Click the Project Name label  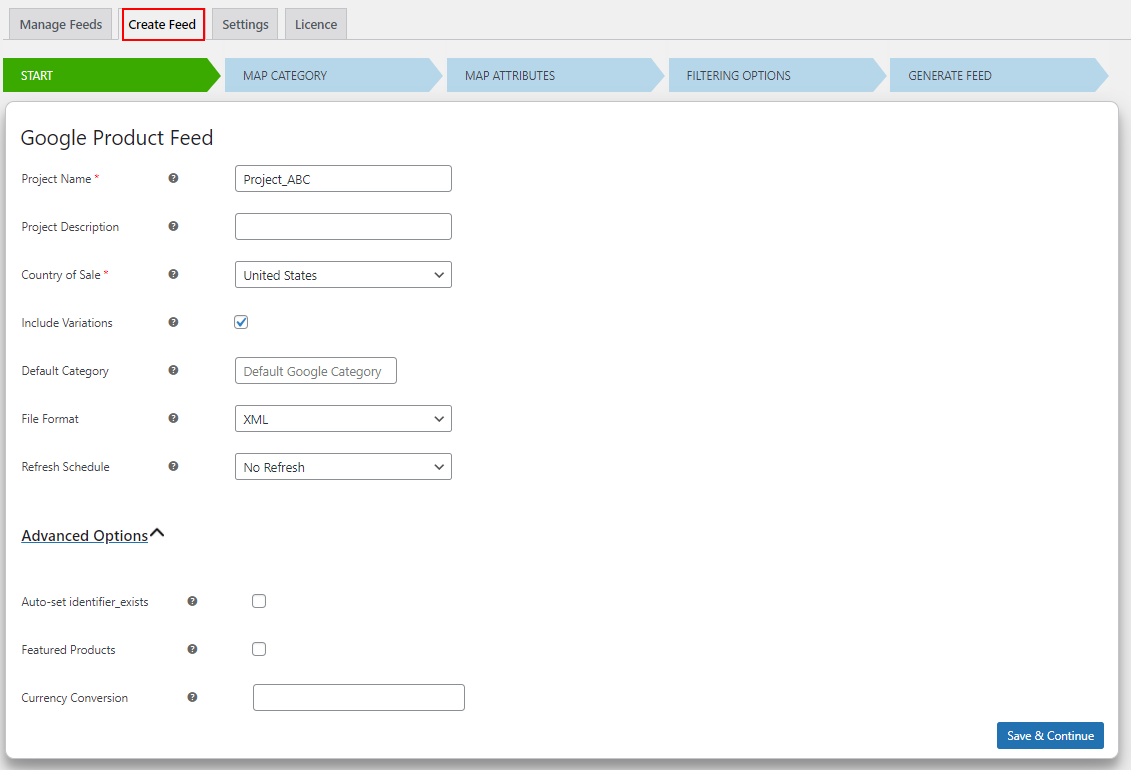point(56,179)
